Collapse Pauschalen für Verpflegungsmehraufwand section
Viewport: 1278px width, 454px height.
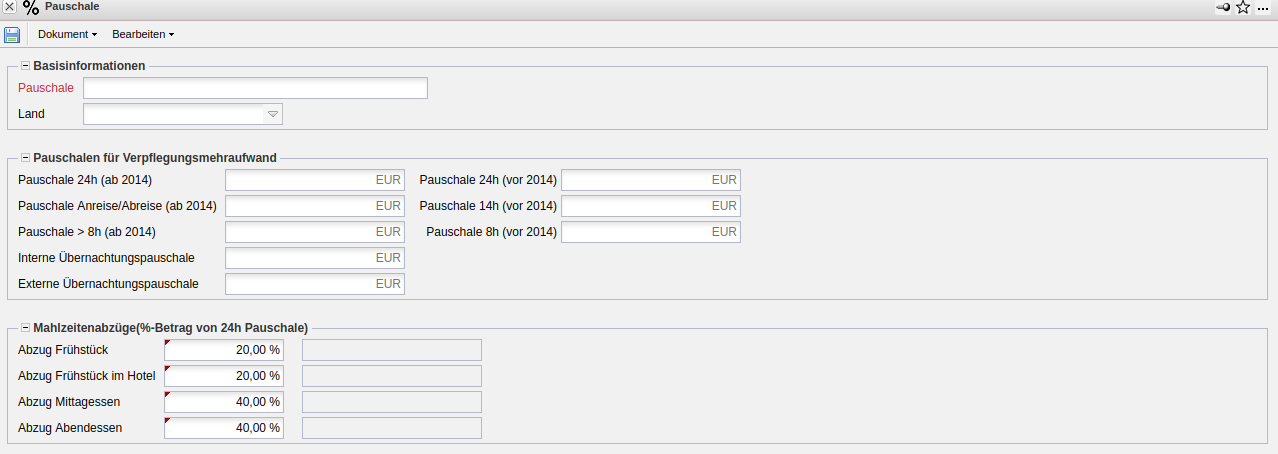[x=25, y=158]
